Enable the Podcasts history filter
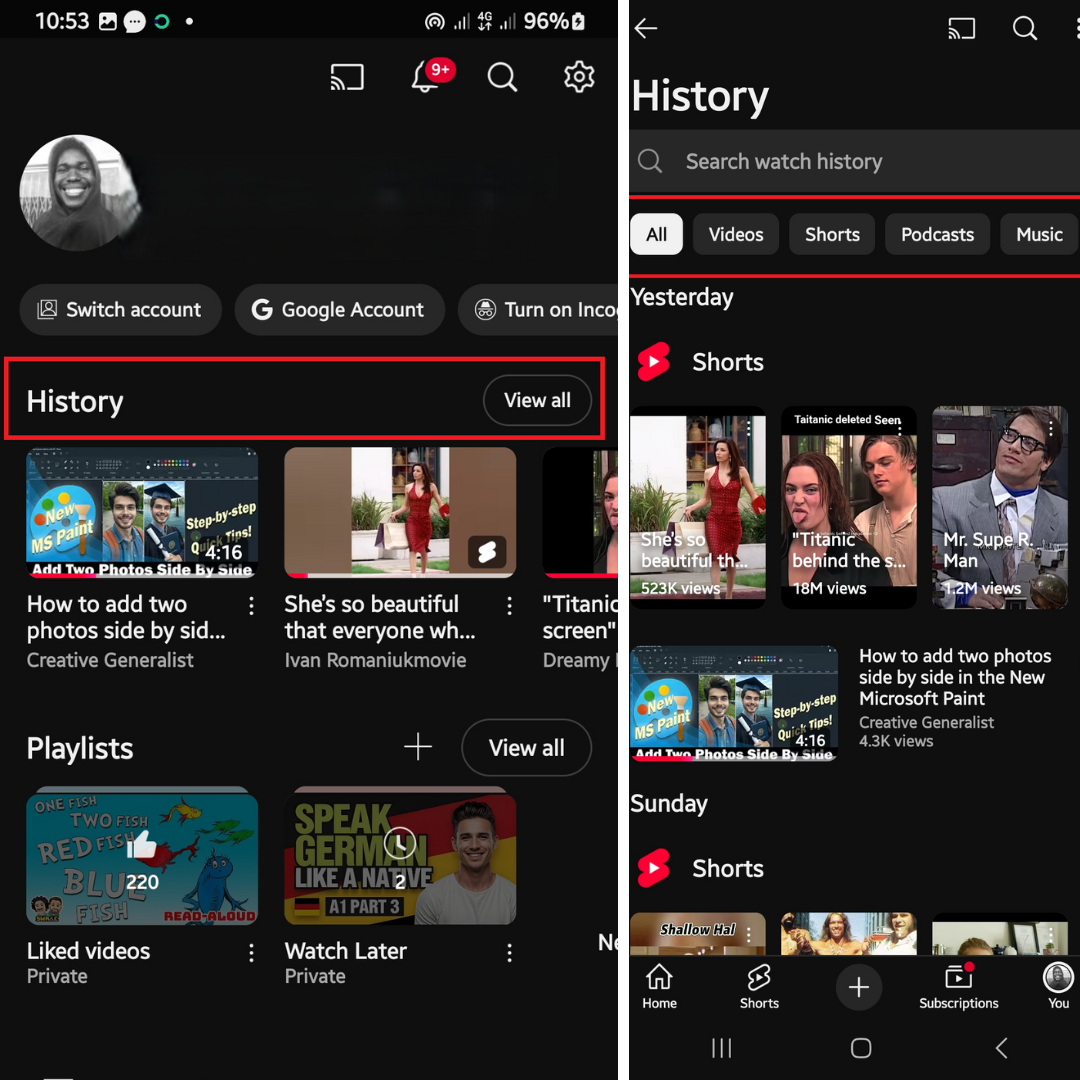Screen dimensions: 1080x1080 tap(937, 234)
